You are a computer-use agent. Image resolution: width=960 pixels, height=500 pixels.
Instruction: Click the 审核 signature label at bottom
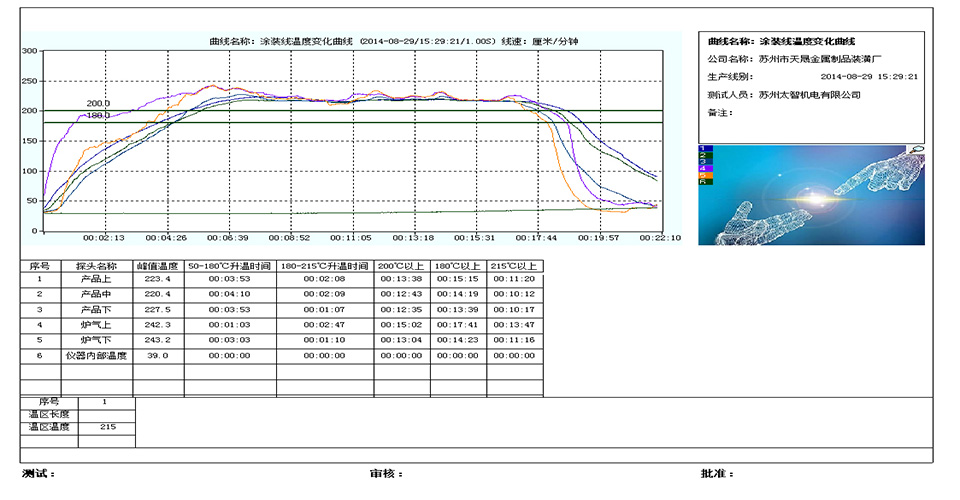pos(386,474)
